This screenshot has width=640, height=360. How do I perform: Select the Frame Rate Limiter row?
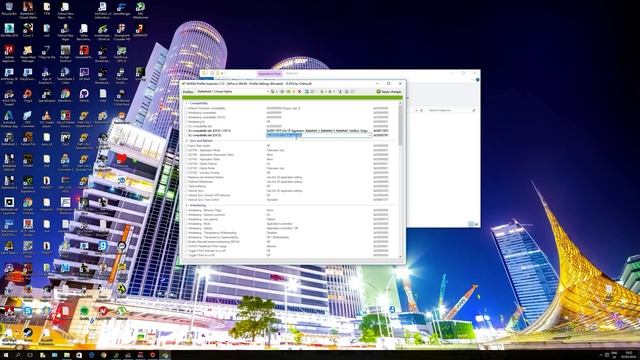pos(290,145)
